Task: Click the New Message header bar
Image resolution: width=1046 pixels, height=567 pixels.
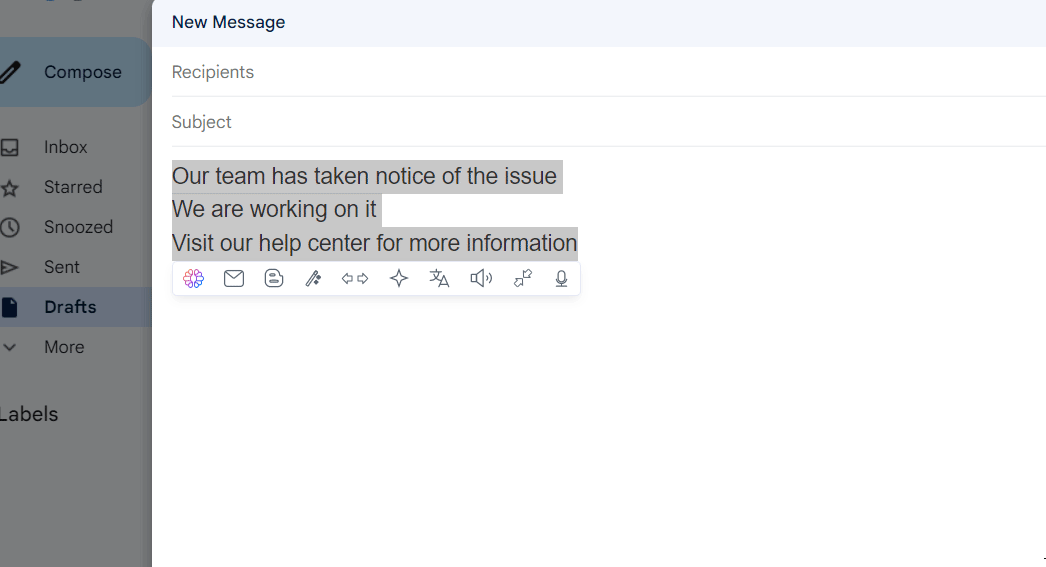Action: tap(600, 22)
